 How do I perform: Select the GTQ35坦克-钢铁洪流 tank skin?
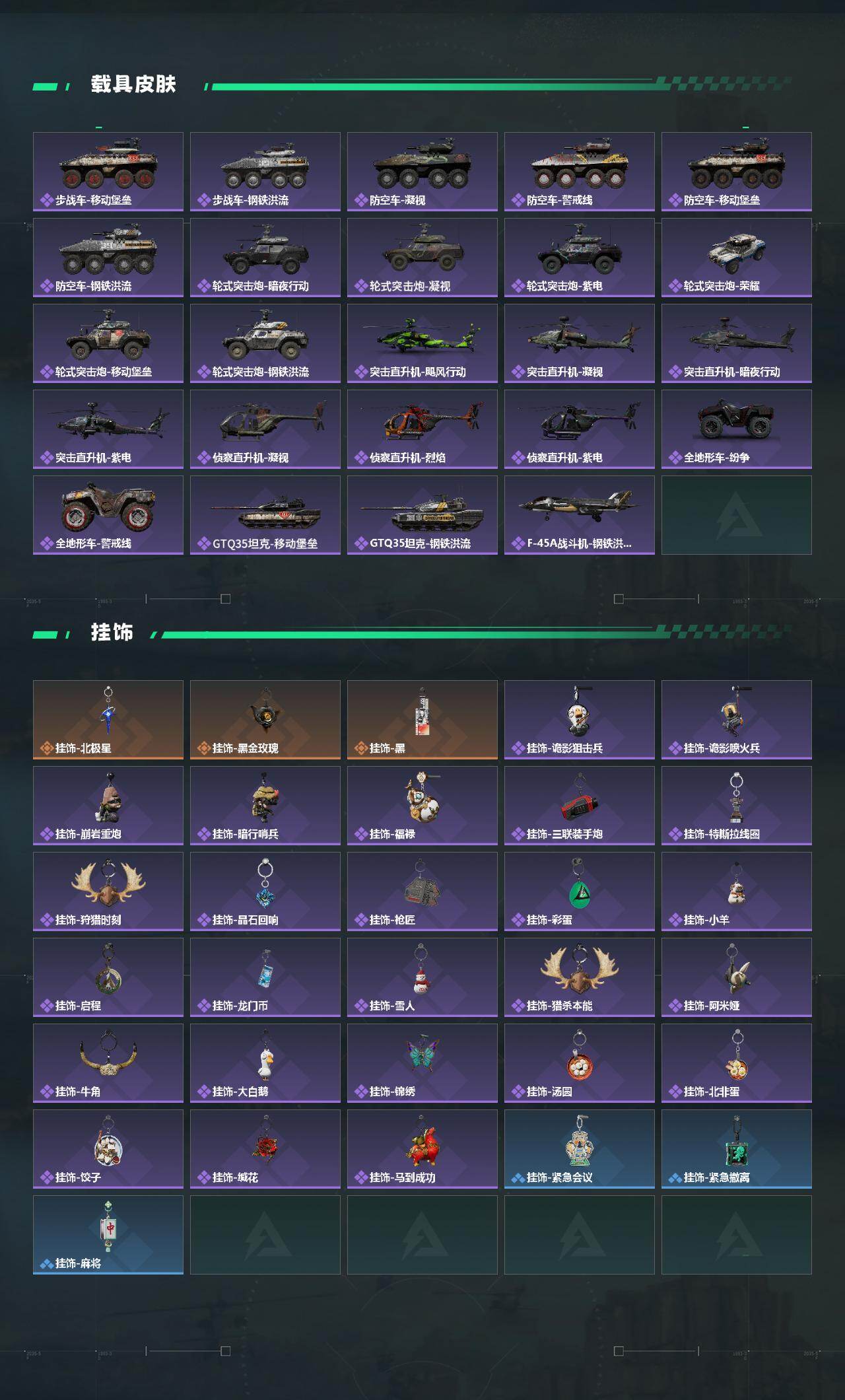tap(422, 515)
